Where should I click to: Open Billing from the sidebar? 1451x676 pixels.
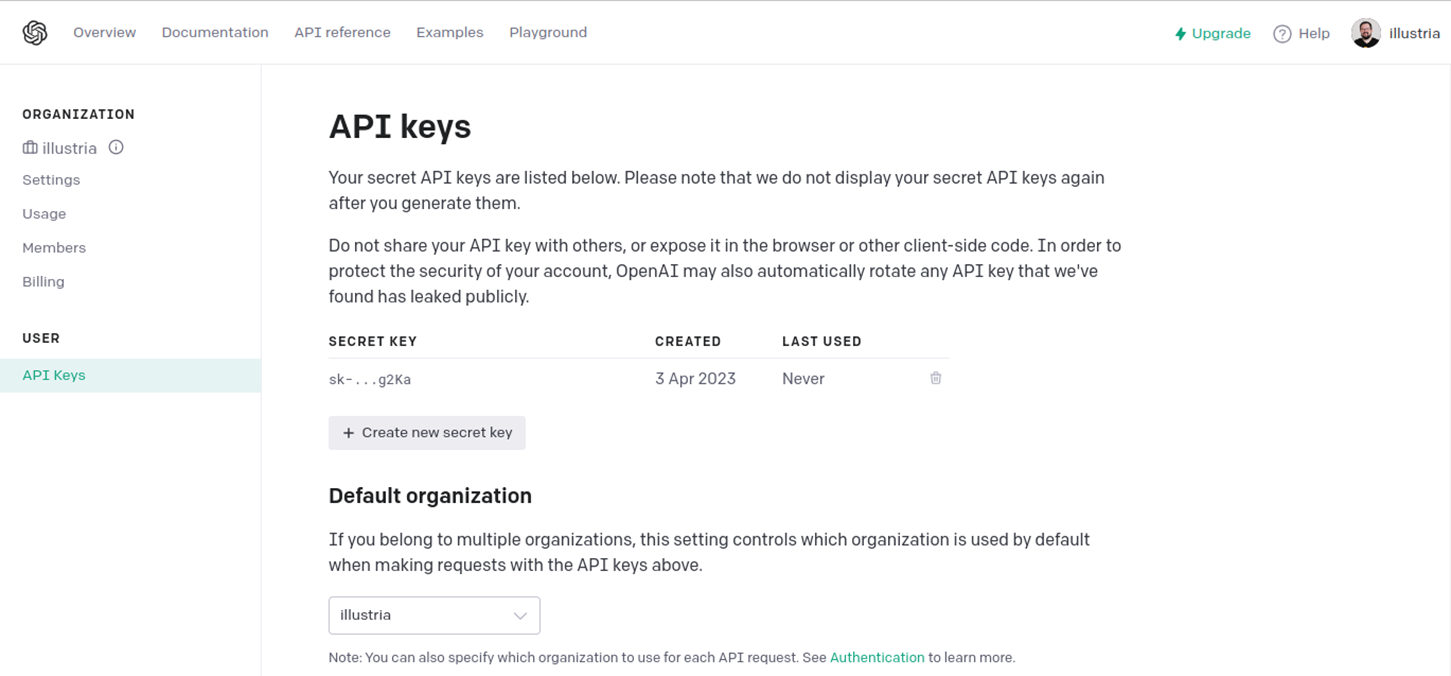43,281
